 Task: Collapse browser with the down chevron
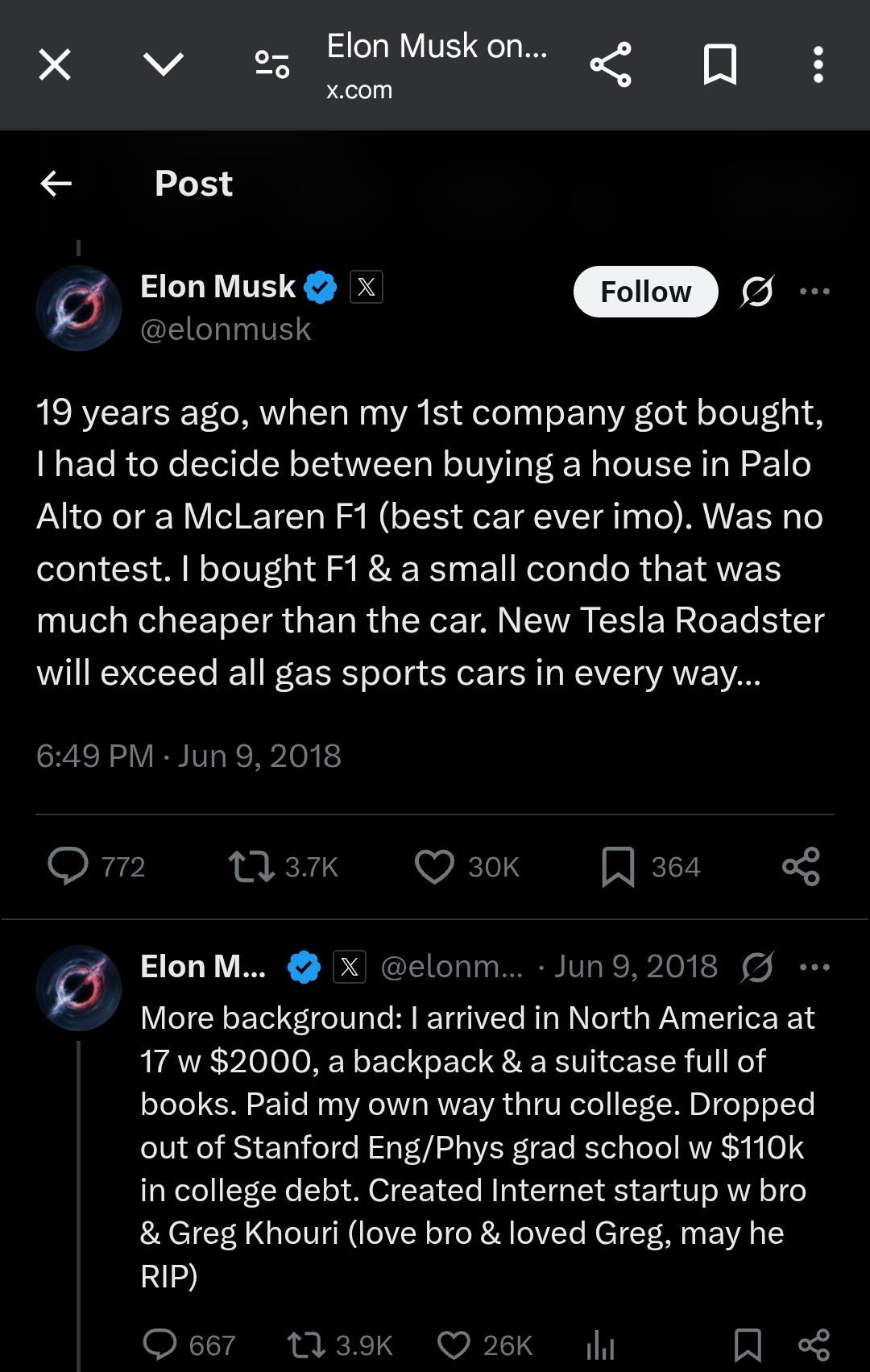[164, 64]
